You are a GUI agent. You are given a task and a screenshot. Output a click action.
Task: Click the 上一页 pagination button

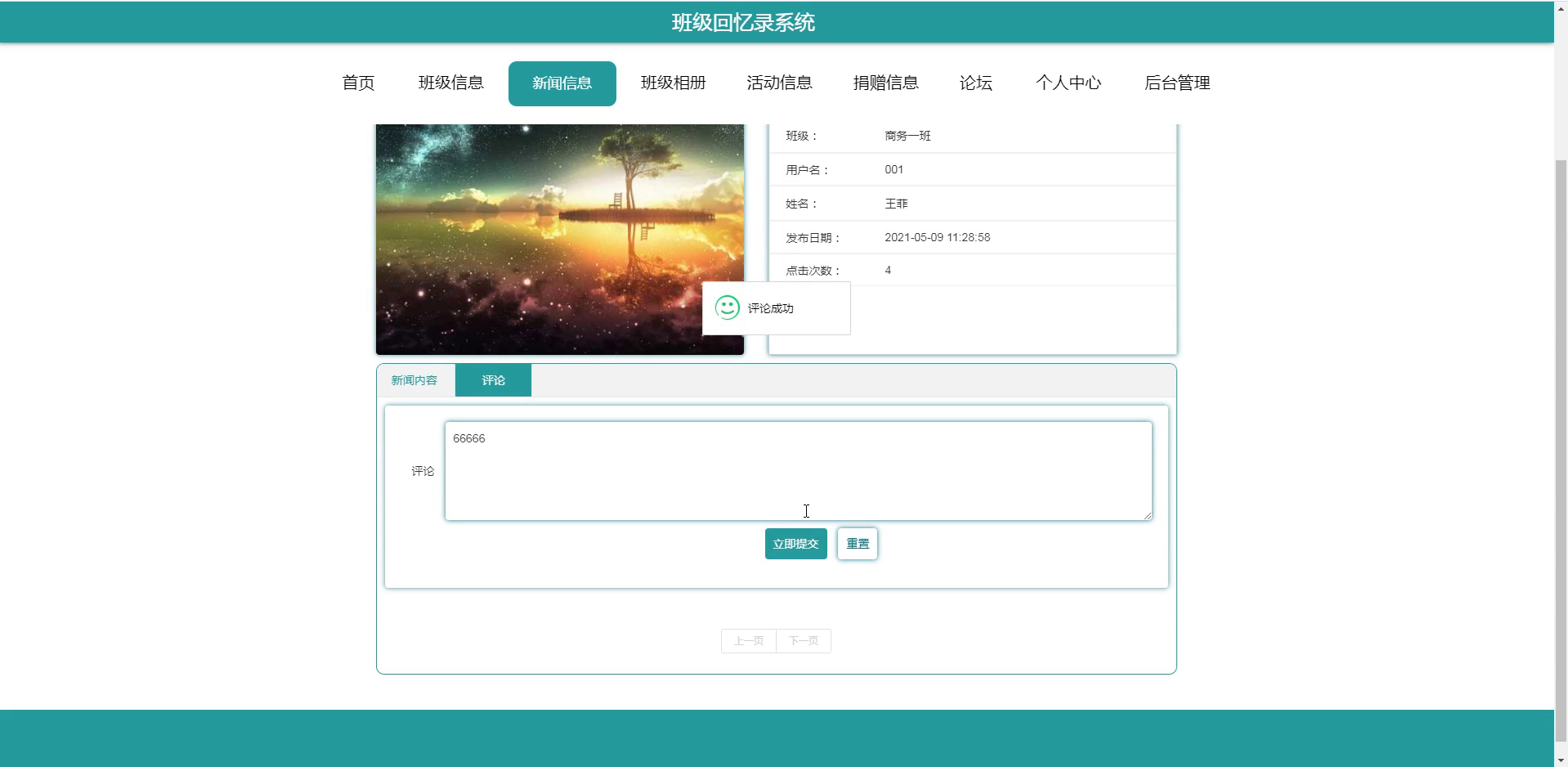pyautogui.click(x=747, y=641)
